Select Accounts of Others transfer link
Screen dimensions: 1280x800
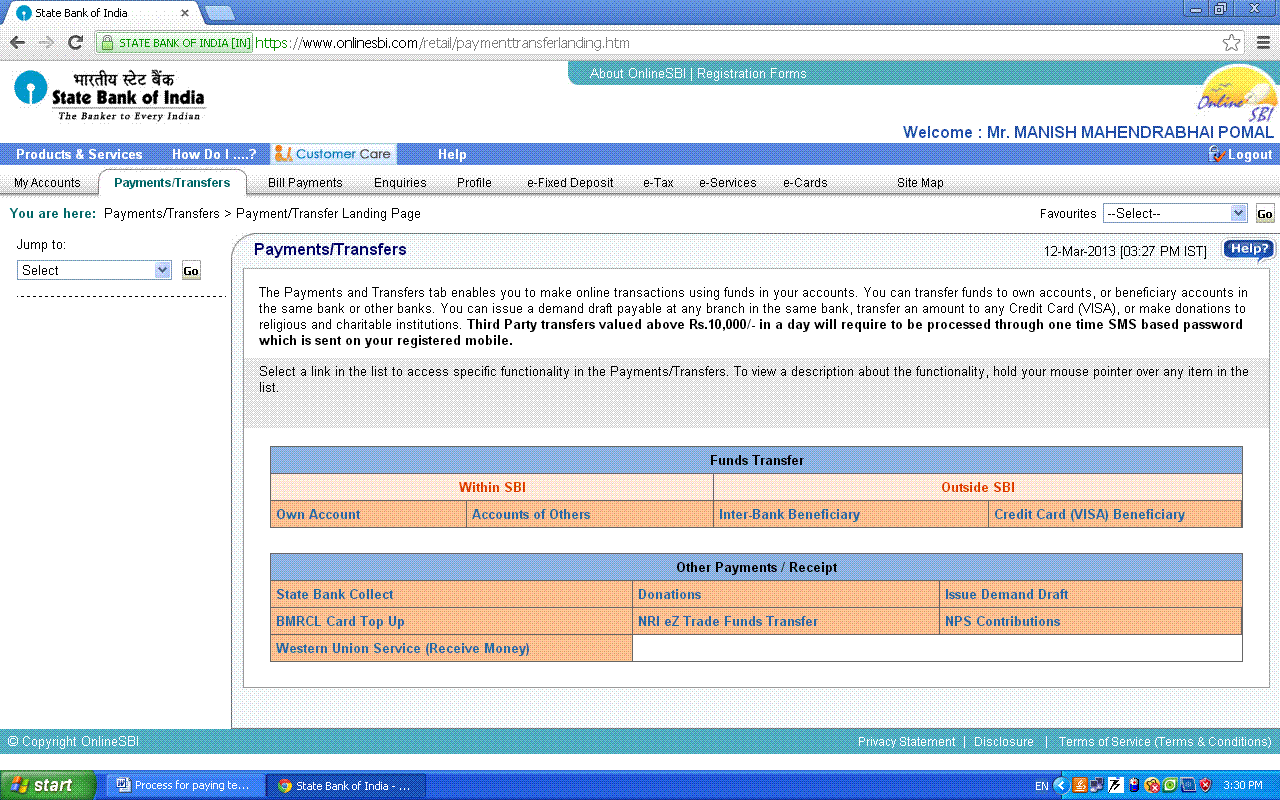531,514
